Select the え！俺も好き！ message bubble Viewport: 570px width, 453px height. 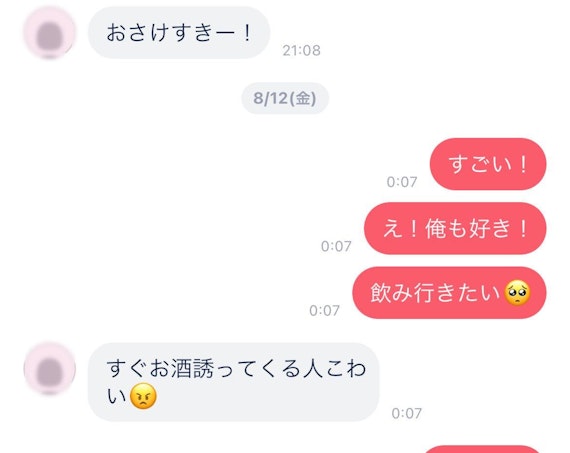pos(455,228)
